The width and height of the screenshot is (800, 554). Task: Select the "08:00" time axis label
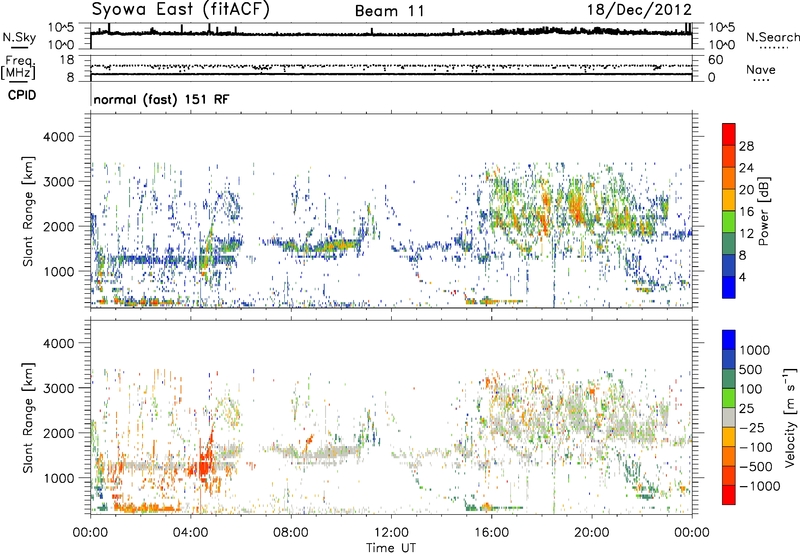pos(291,533)
